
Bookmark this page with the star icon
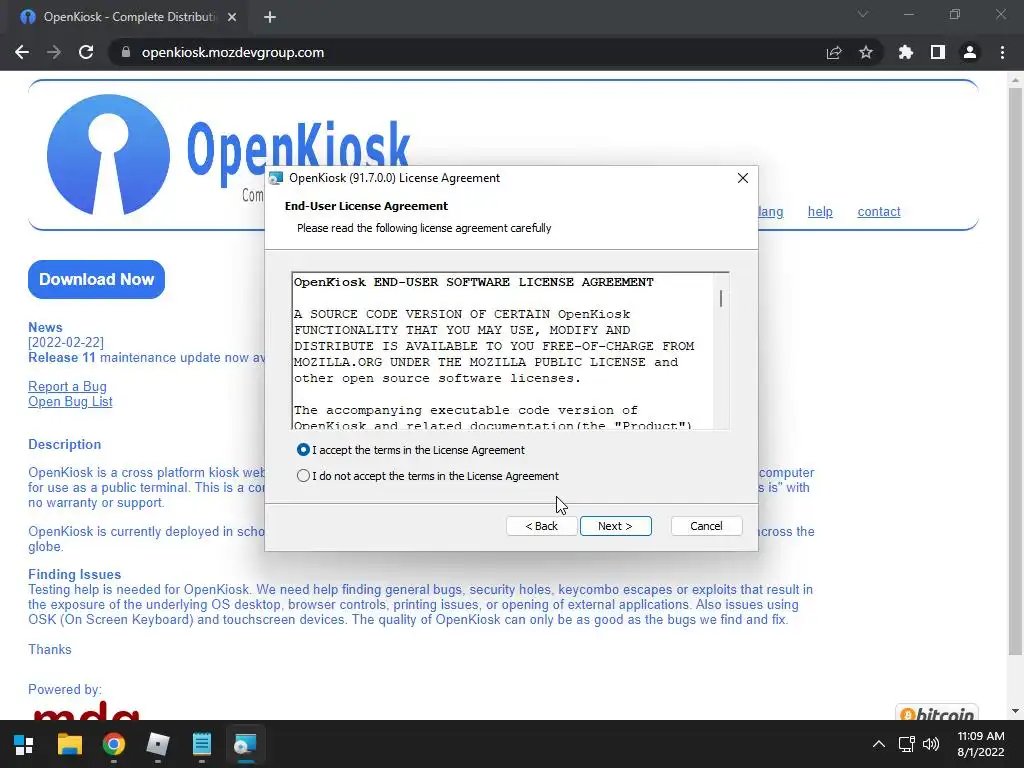click(866, 52)
